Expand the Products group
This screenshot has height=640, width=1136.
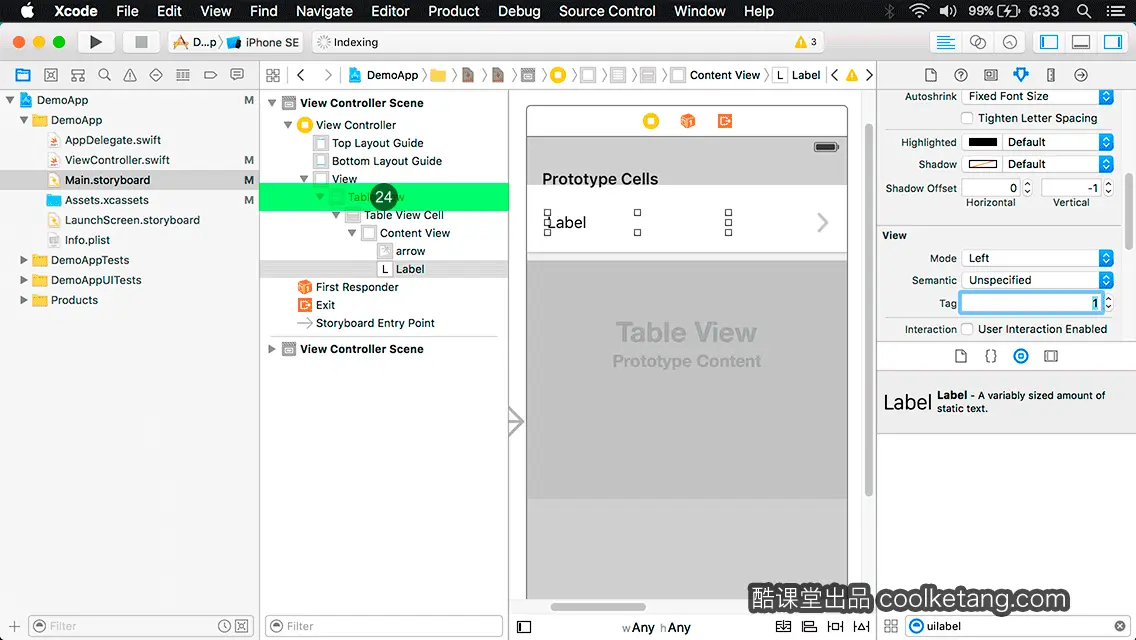tap(23, 299)
